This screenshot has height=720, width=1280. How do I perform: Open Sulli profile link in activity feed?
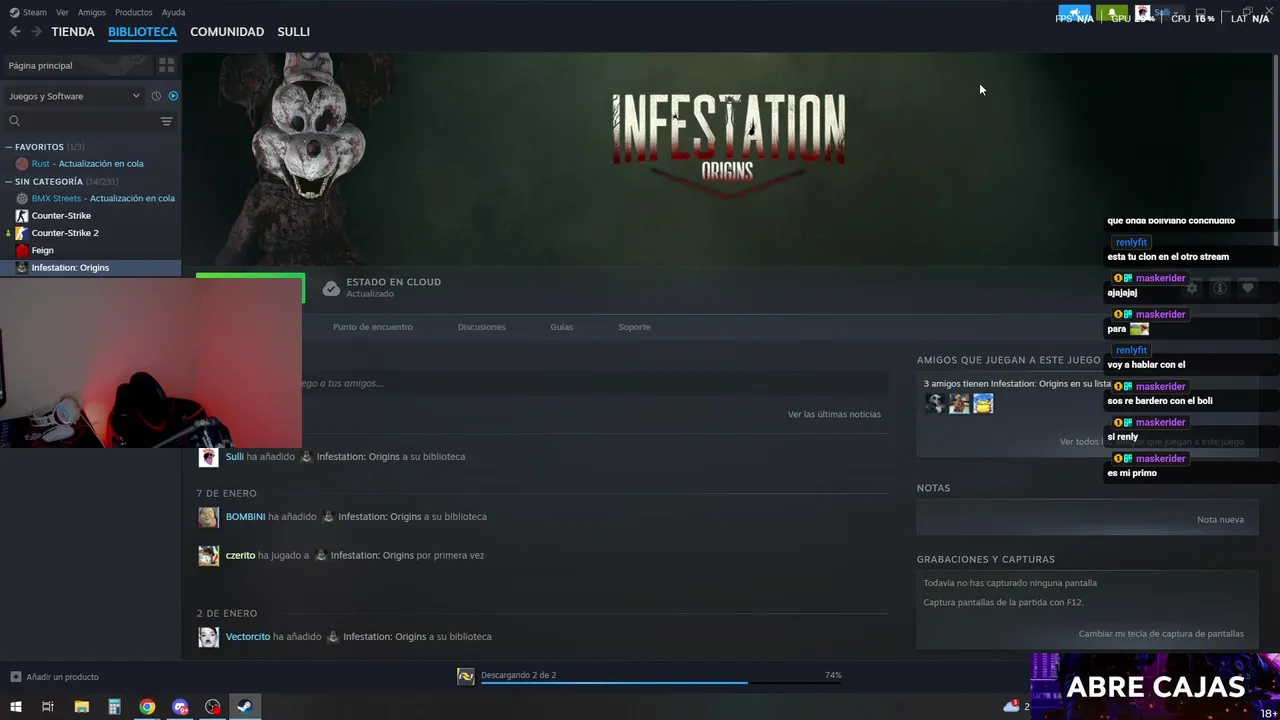(234, 457)
